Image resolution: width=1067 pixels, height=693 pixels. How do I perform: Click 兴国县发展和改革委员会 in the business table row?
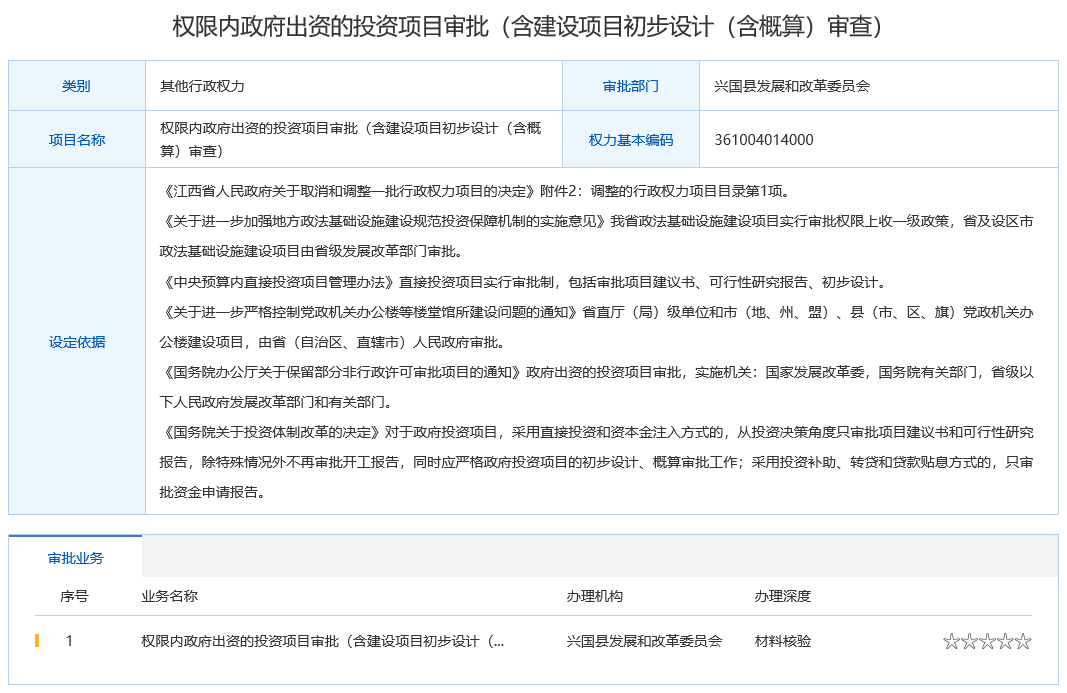[x=644, y=641]
